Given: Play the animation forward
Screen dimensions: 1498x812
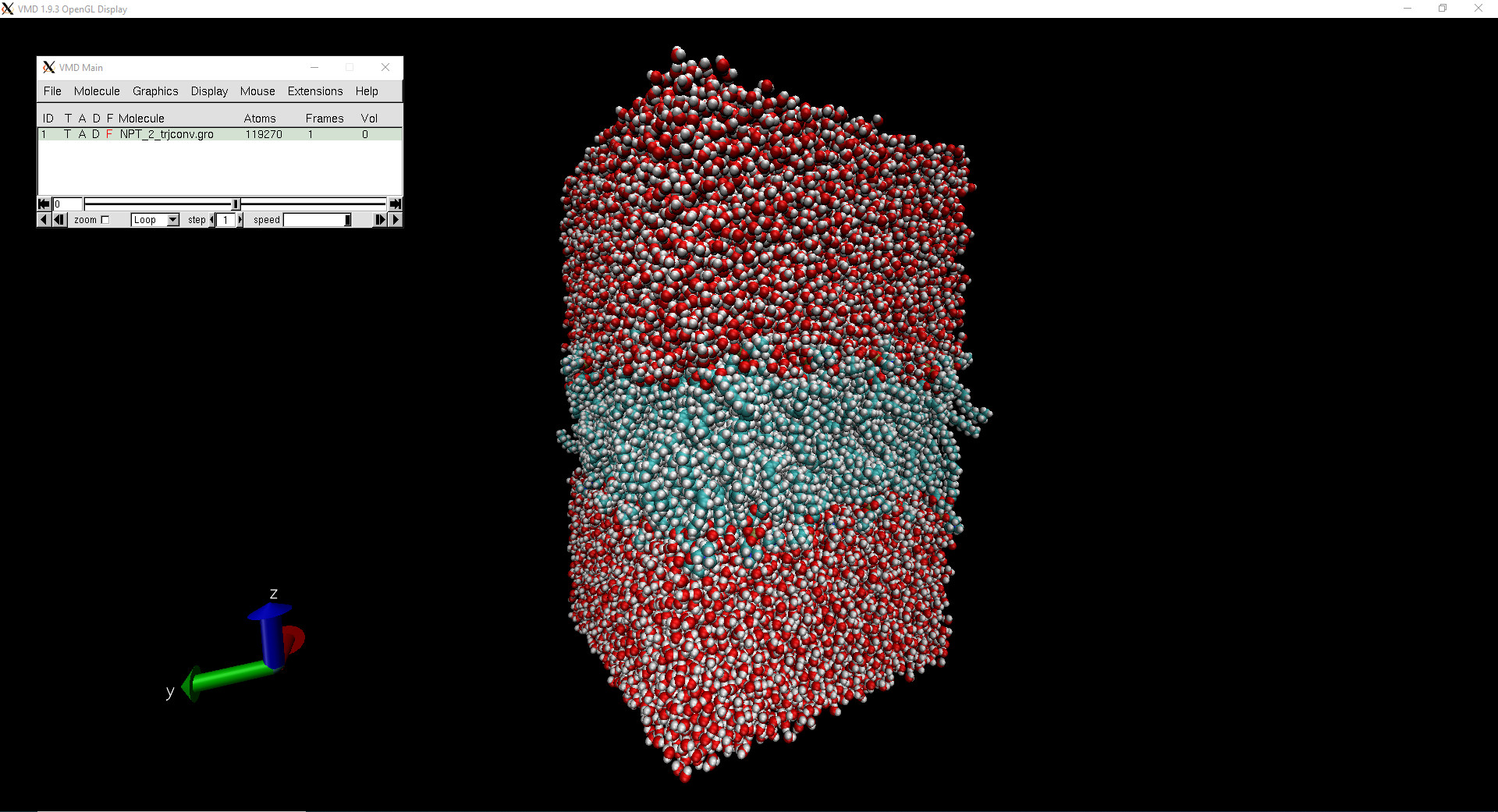Looking at the screenshot, I should (396, 220).
